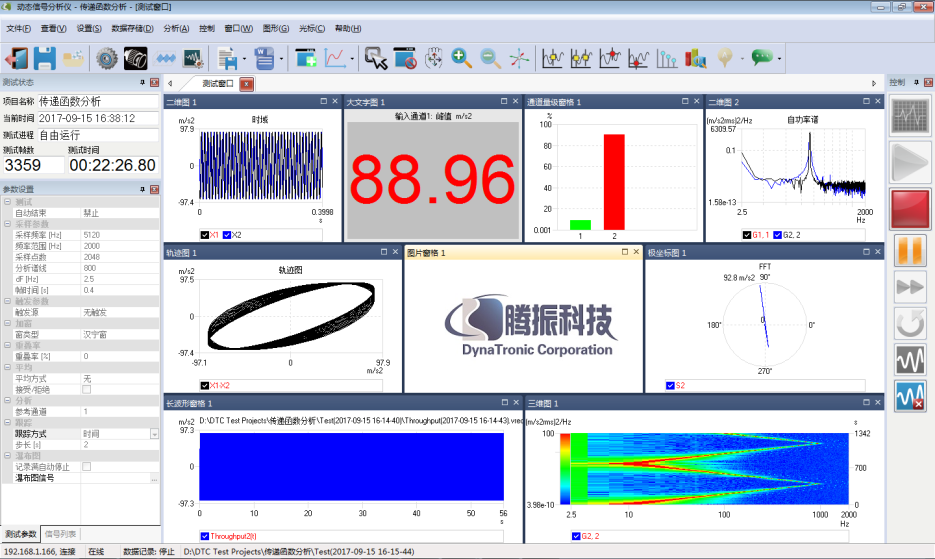Close the 测试窗口 tab with red X
The height and width of the screenshot is (559, 935).
[246, 84]
